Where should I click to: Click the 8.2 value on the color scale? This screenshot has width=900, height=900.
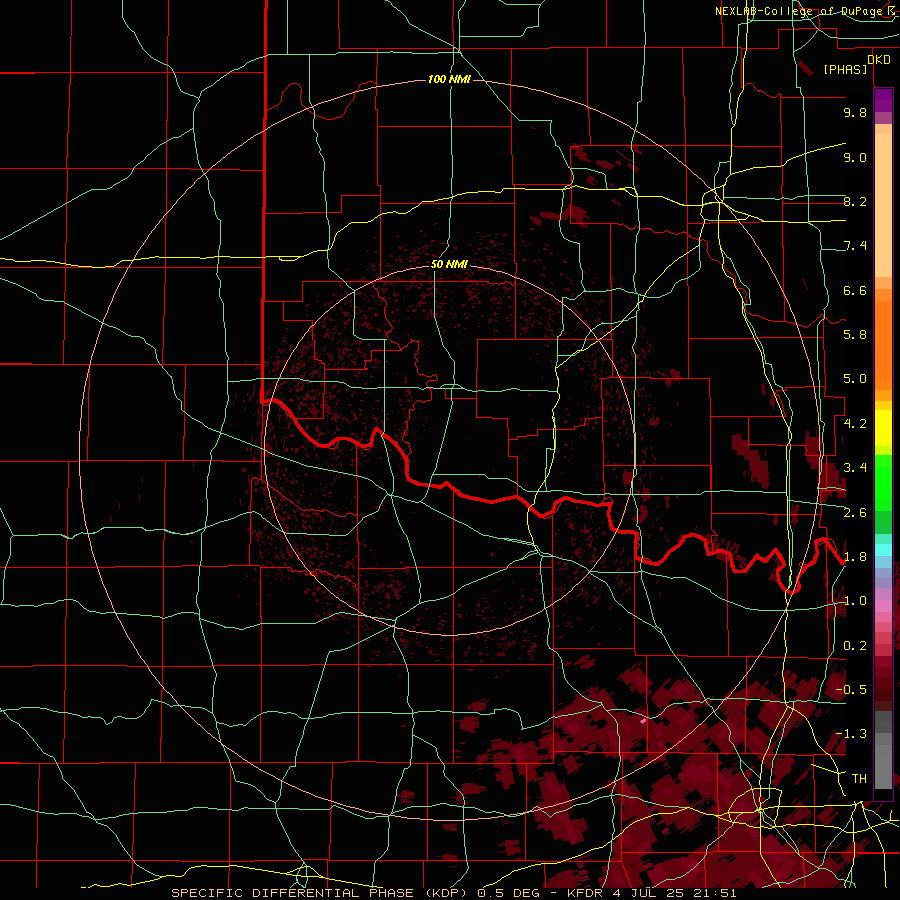coord(855,201)
